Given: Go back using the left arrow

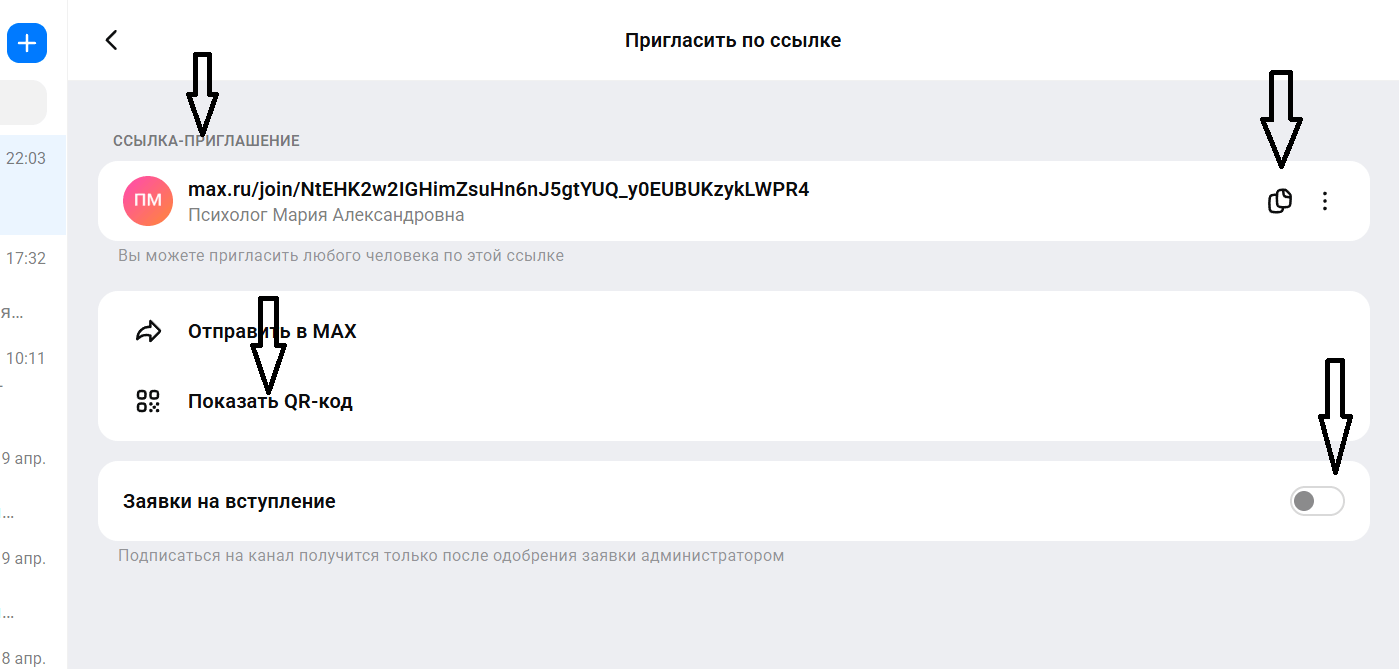Looking at the screenshot, I should click(112, 40).
